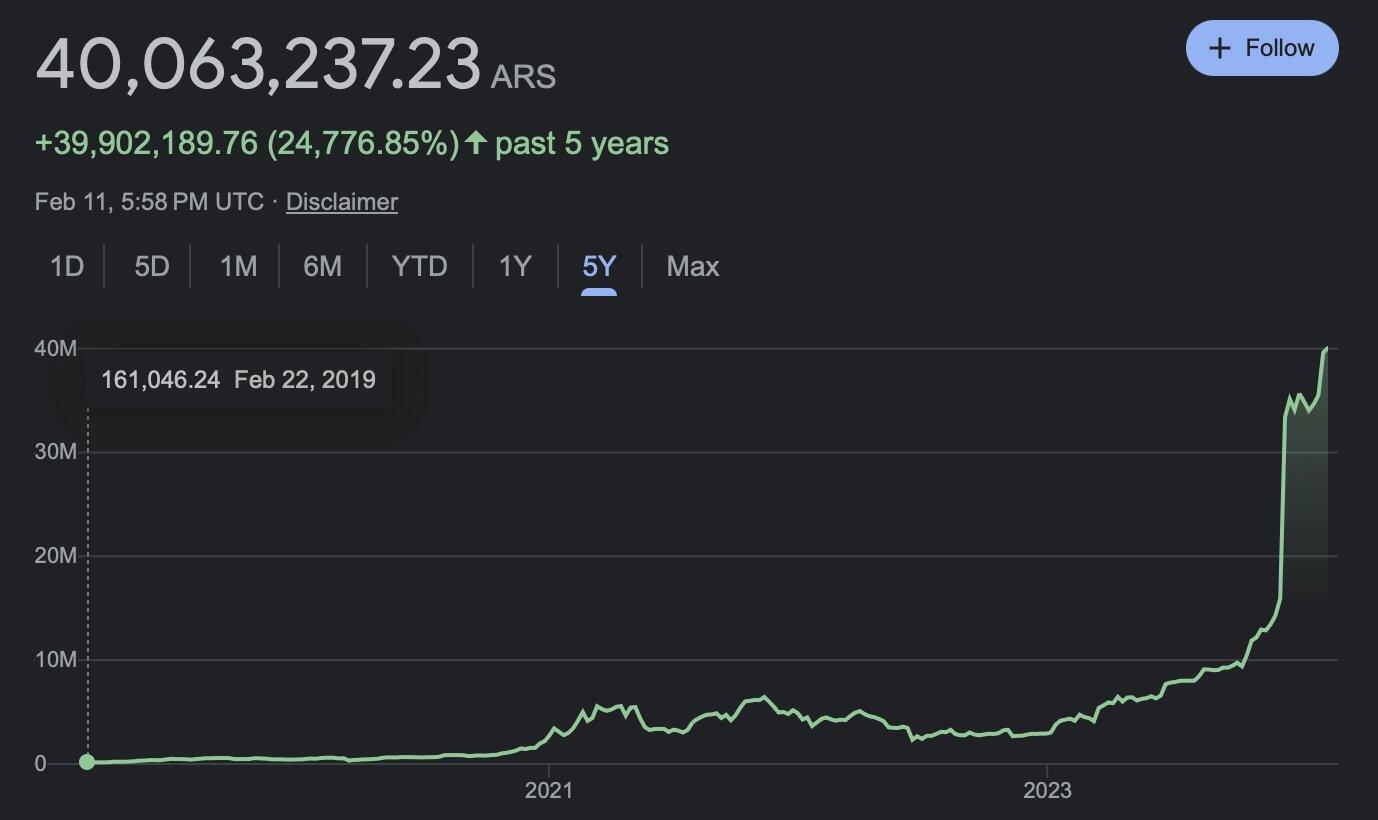
Task: Show the Max time range
Action: [x=693, y=267]
